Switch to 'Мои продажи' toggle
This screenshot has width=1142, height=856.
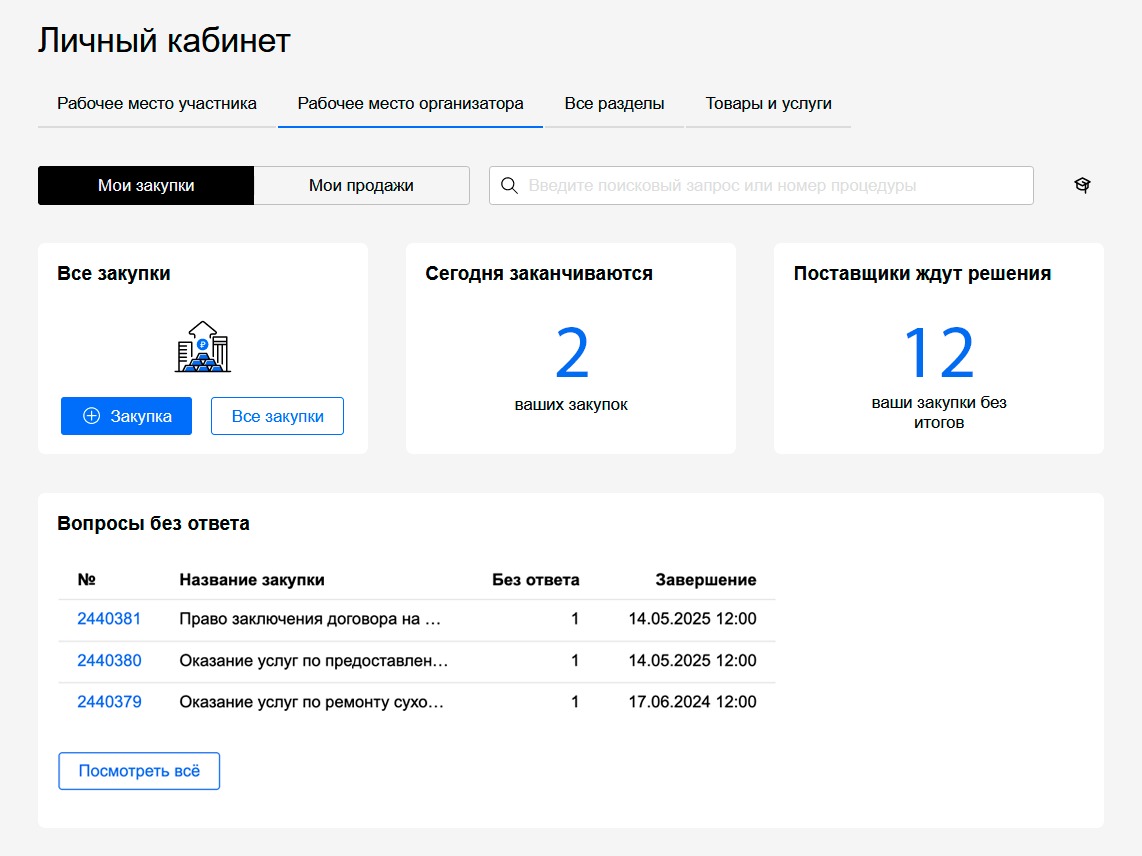(361, 186)
